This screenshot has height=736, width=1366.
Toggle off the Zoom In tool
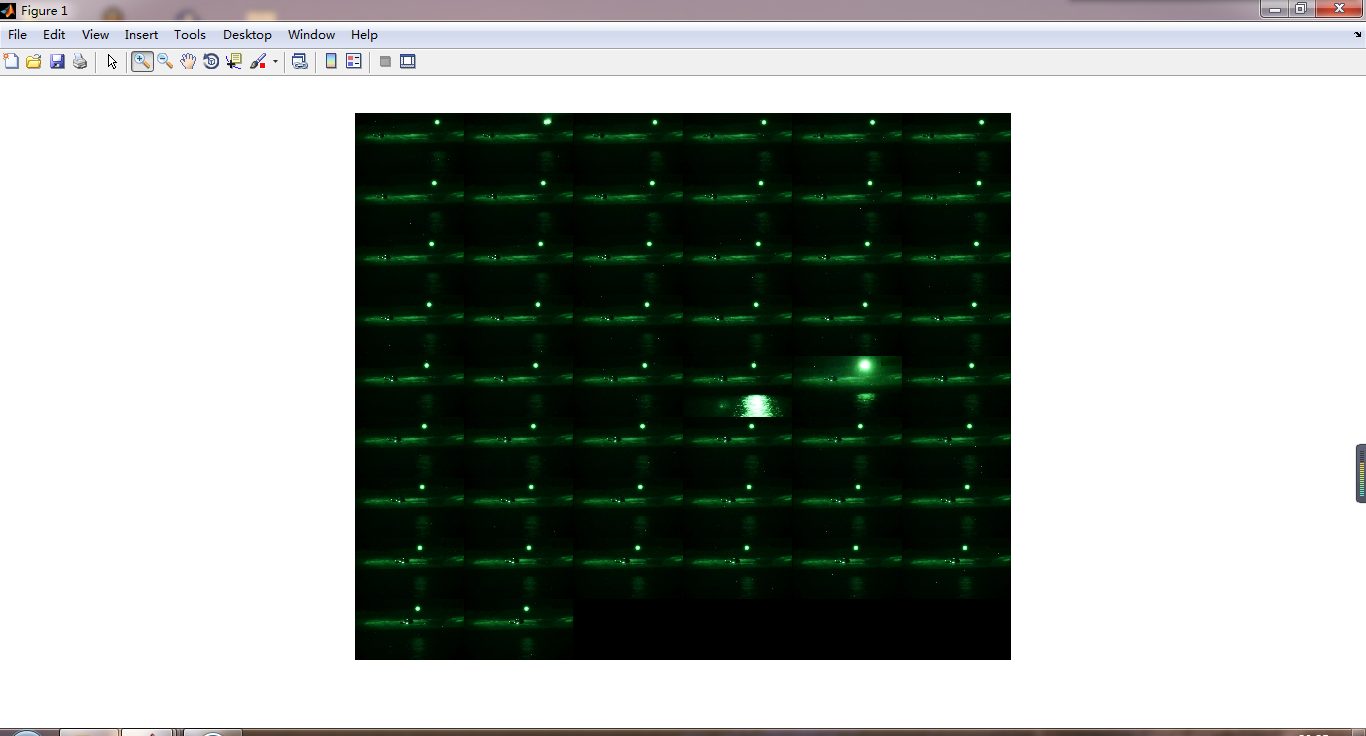(142, 62)
